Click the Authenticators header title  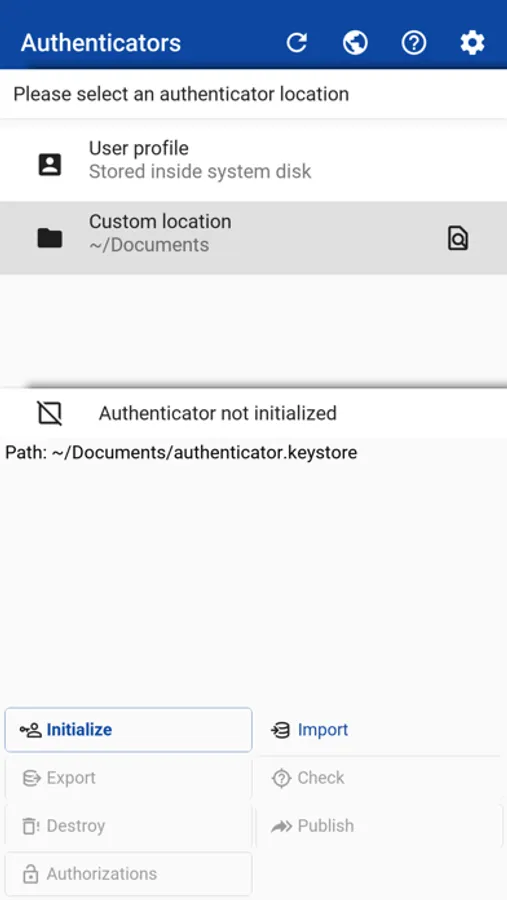pyautogui.click(x=101, y=43)
